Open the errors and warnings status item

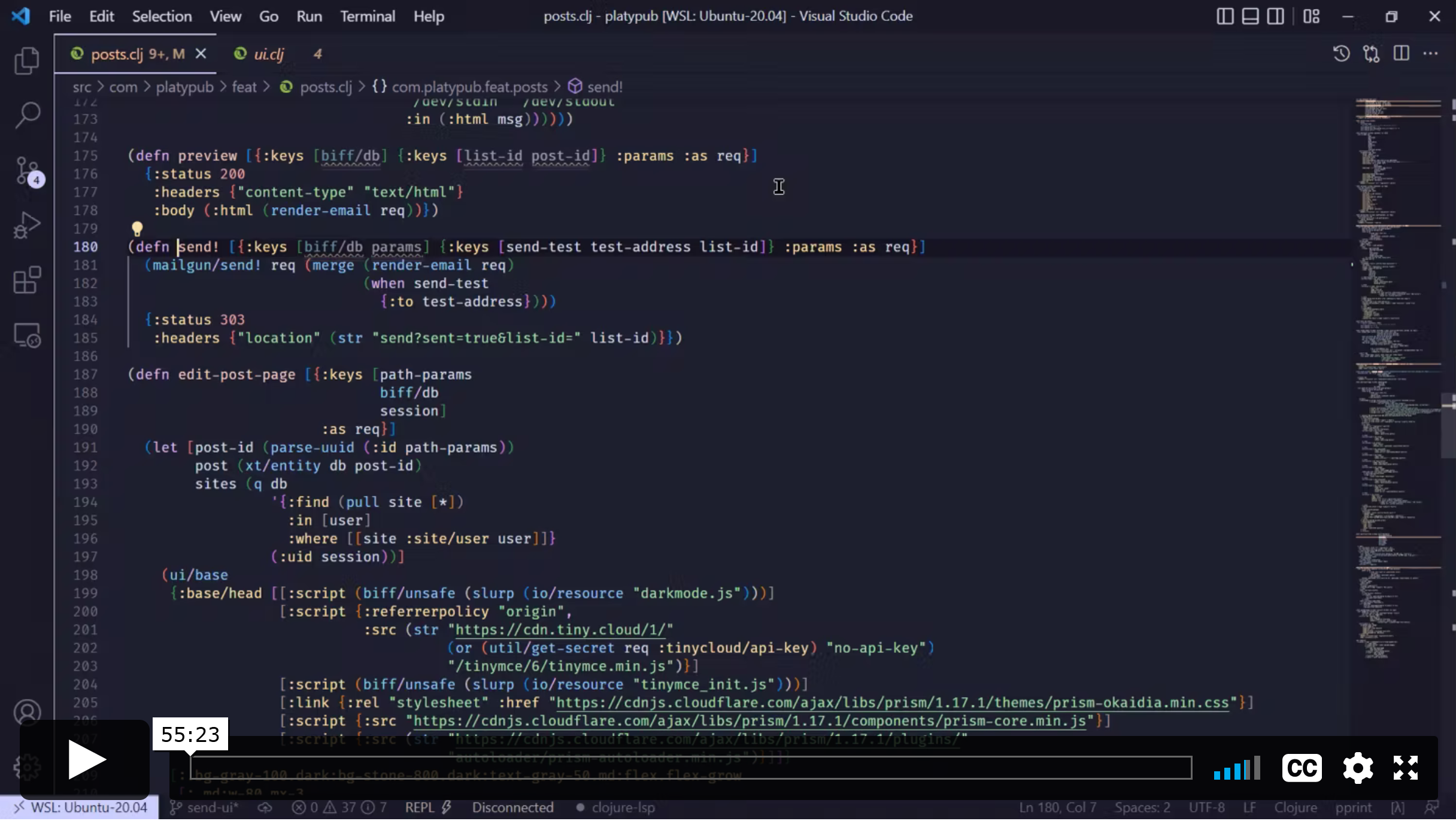click(339, 808)
